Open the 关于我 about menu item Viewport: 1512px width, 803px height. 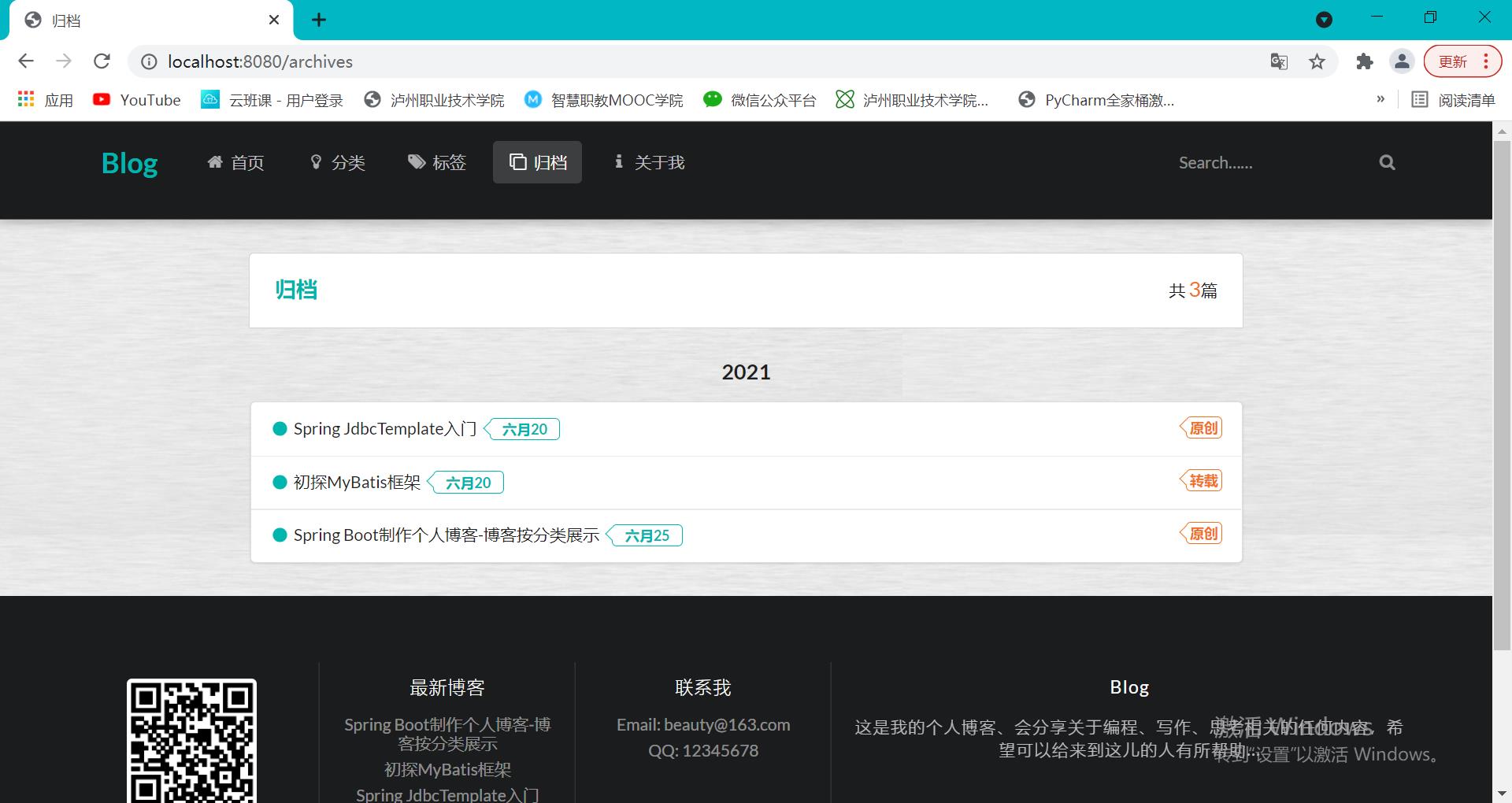650,162
